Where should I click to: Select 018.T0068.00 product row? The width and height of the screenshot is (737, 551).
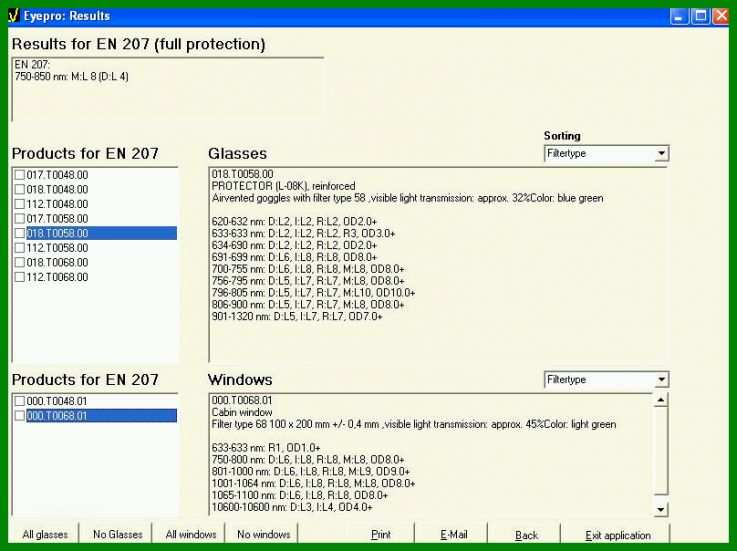pyautogui.click(x=57, y=262)
